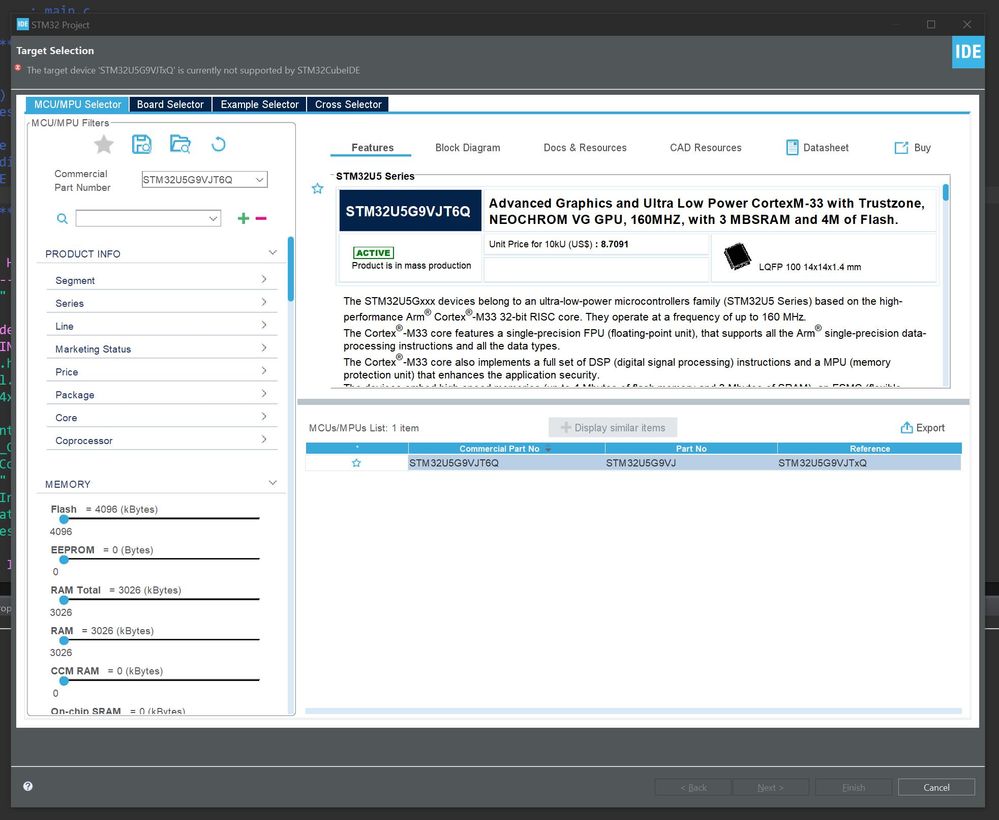Open the Docs & Resources tab
This screenshot has width=999, height=820.
point(585,148)
